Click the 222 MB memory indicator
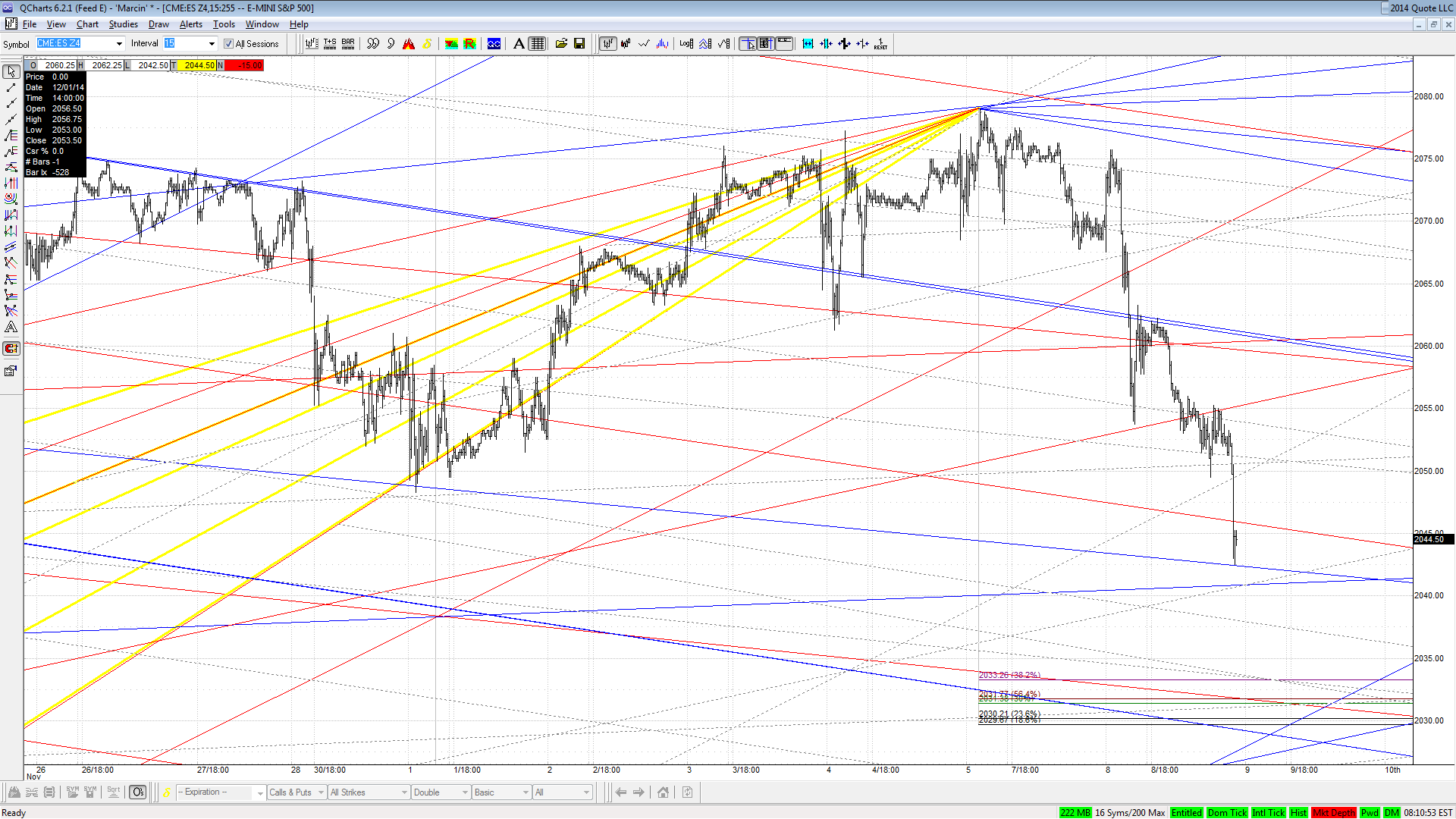This screenshot has height=819, width=1456. pos(1075,813)
